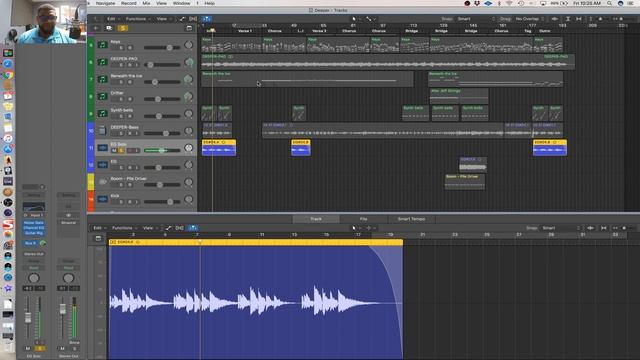Toggle Solo on EG Solo channel strip
The image size is (640, 360).
click(x=40, y=349)
